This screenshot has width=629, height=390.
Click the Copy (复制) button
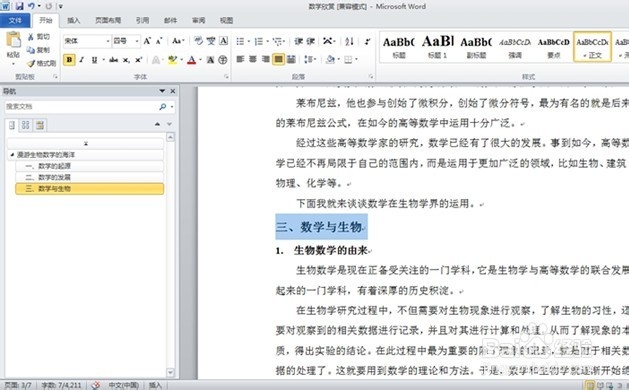pyautogui.click(x=38, y=50)
